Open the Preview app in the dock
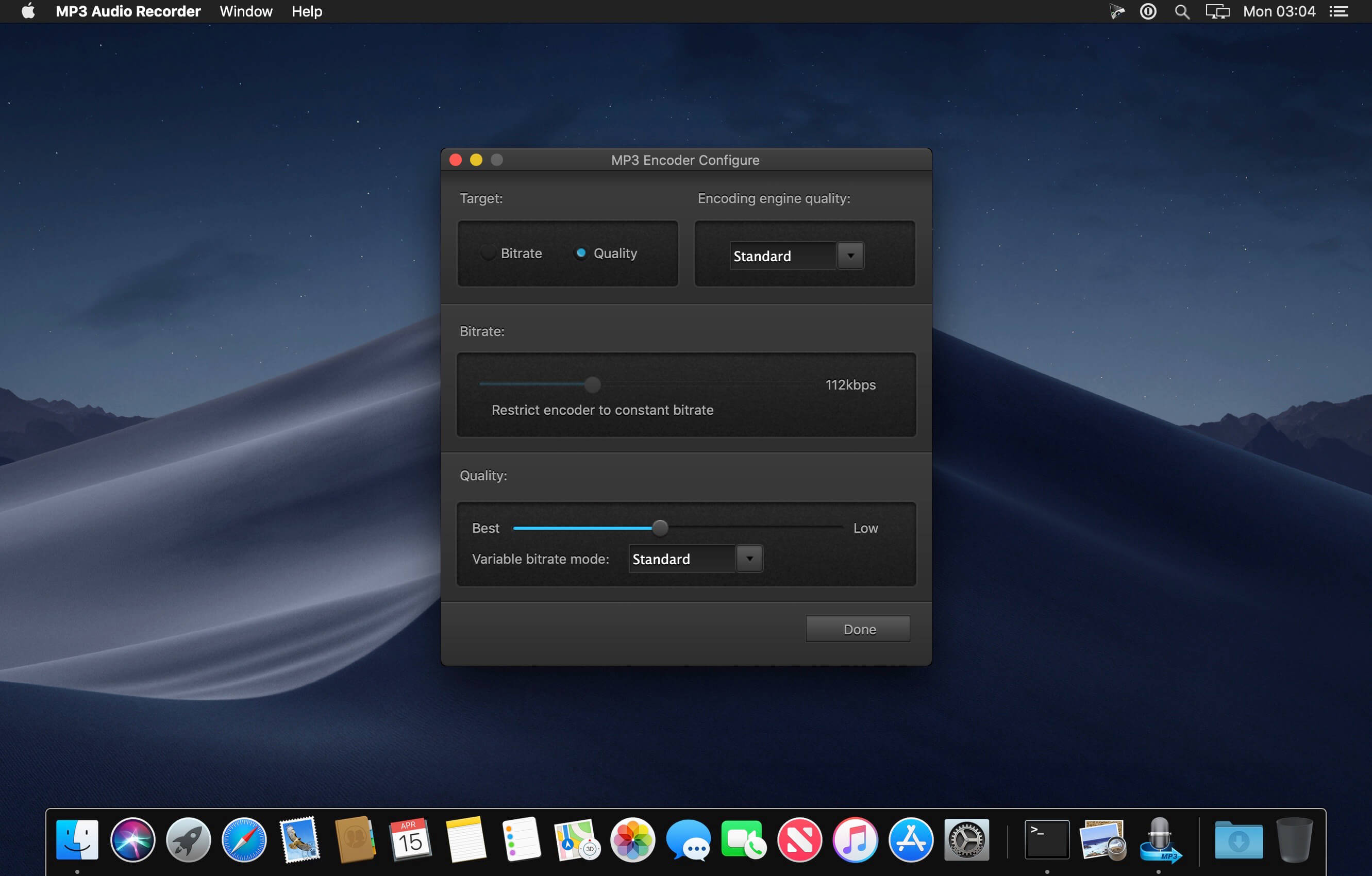 point(1102,839)
